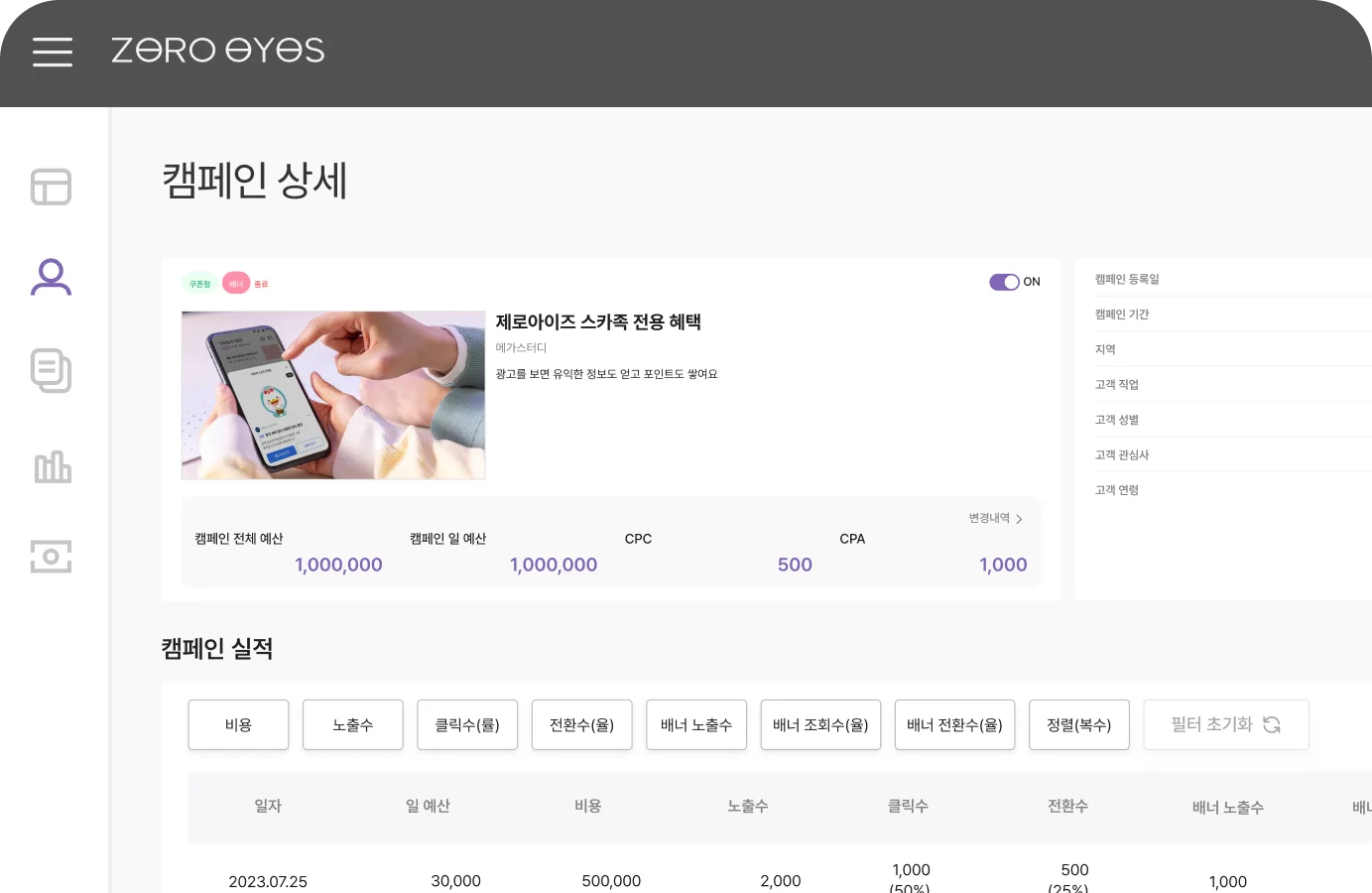Click the 일 예산 column header
Image resolution: width=1372 pixels, height=893 pixels.
[428, 807]
